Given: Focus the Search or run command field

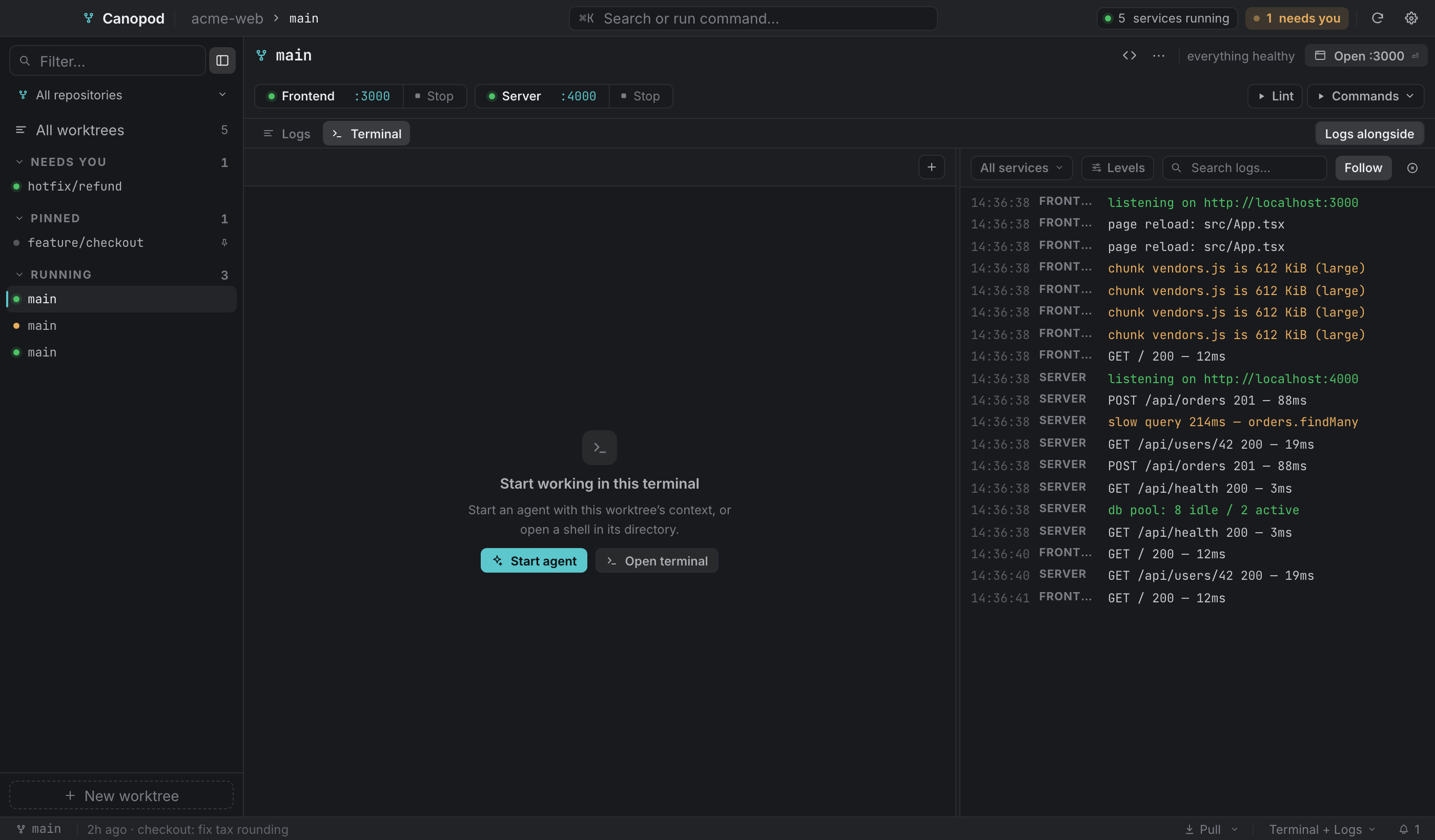Looking at the screenshot, I should click(x=753, y=18).
